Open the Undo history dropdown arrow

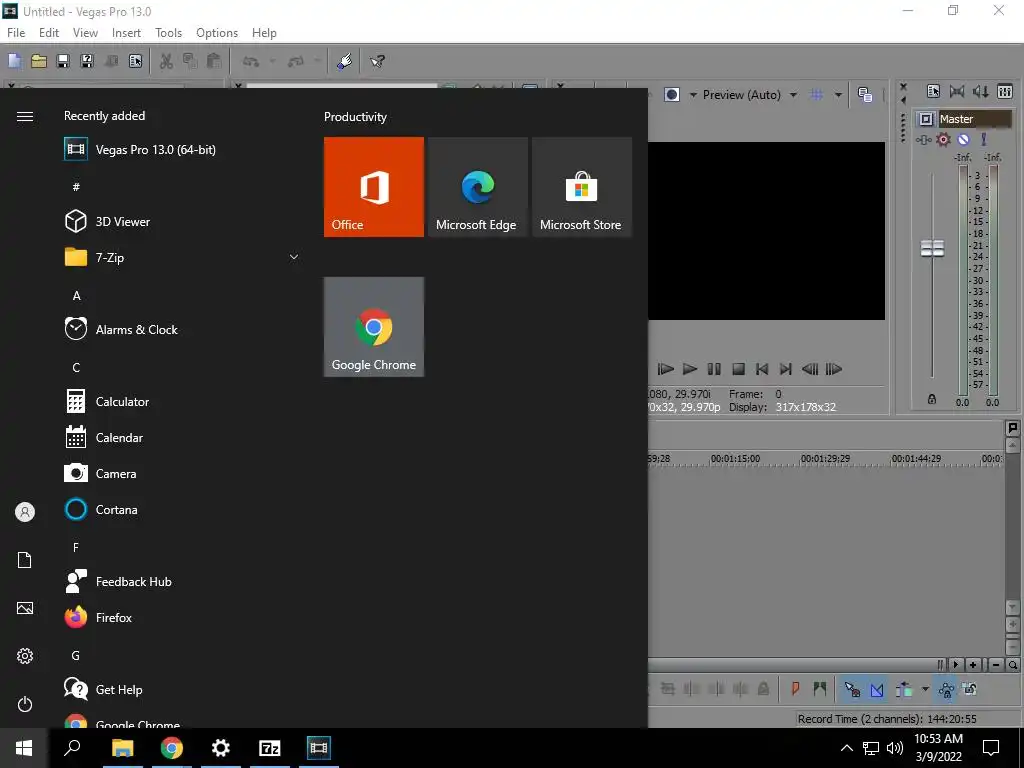tap(272, 61)
